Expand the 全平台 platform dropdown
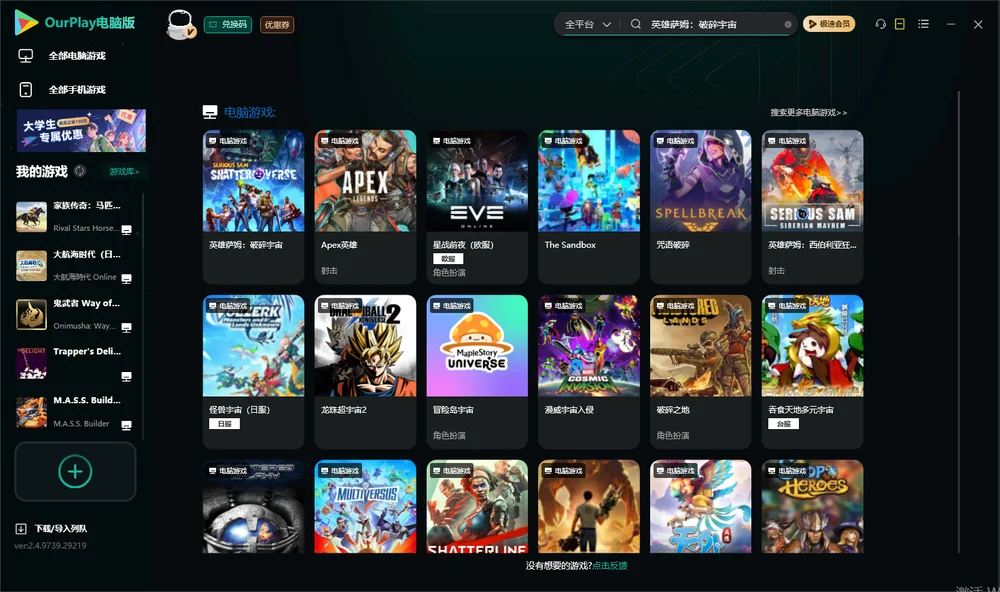The image size is (1000, 592). [x=588, y=24]
